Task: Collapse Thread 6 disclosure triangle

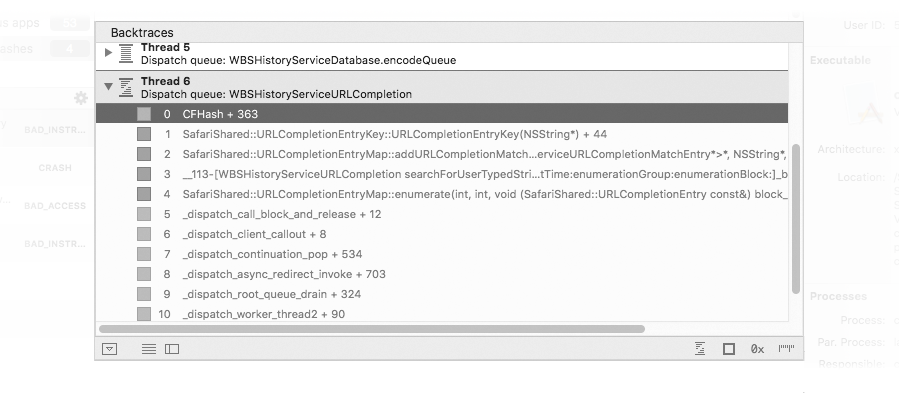Action: tap(108, 86)
